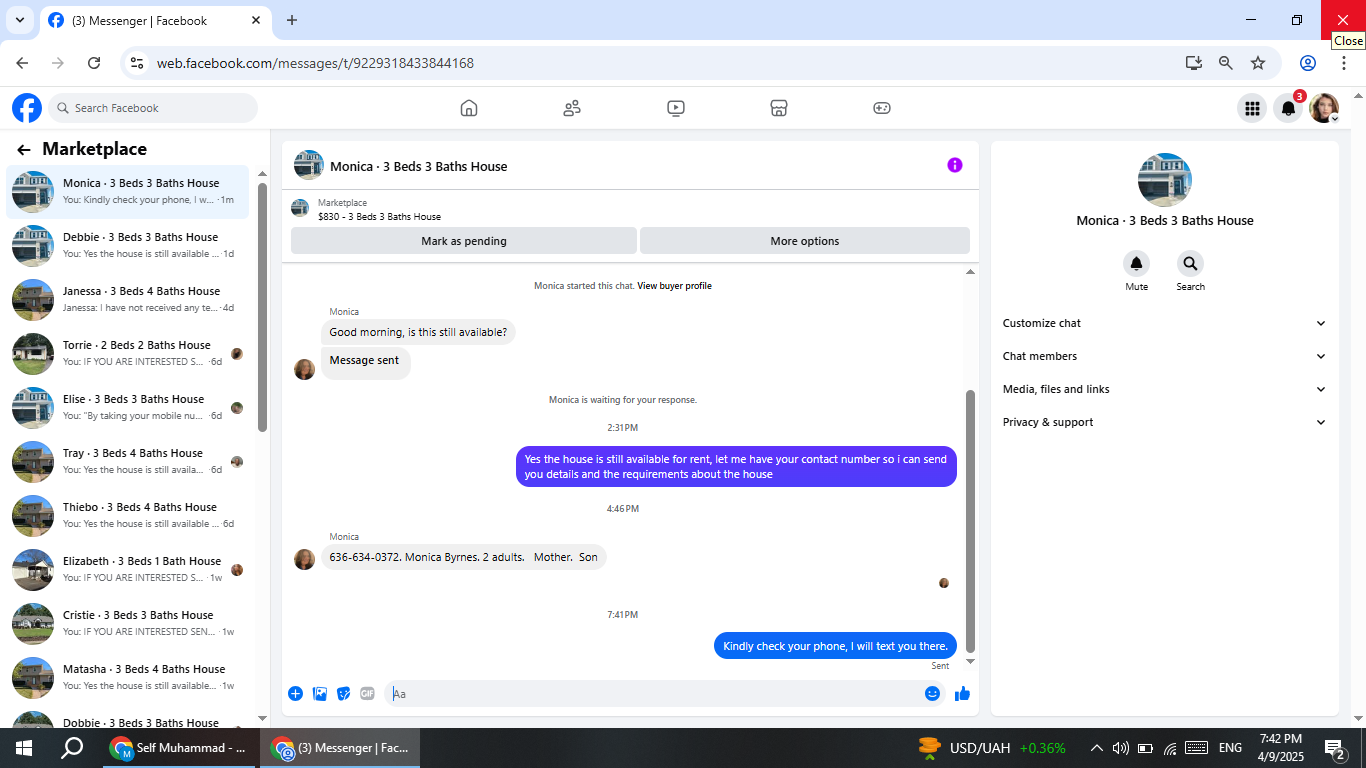Click the Search Facebook field
Image resolution: width=1366 pixels, height=768 pixels.
153,108
